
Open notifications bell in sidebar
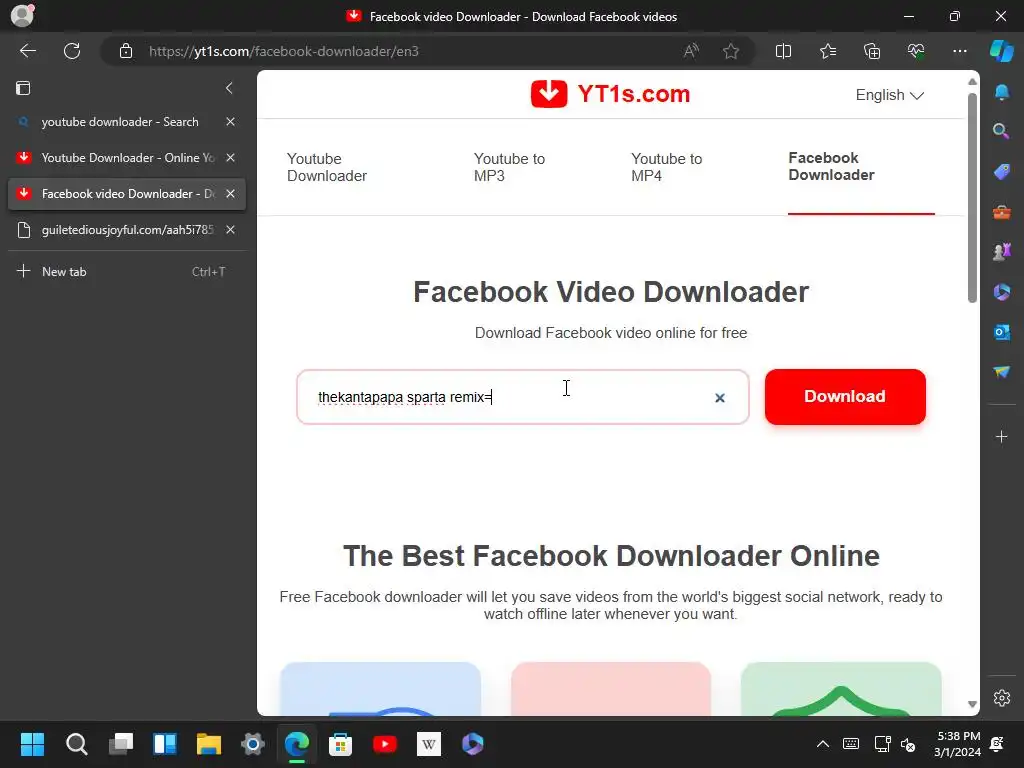(x=1002, y=92)
